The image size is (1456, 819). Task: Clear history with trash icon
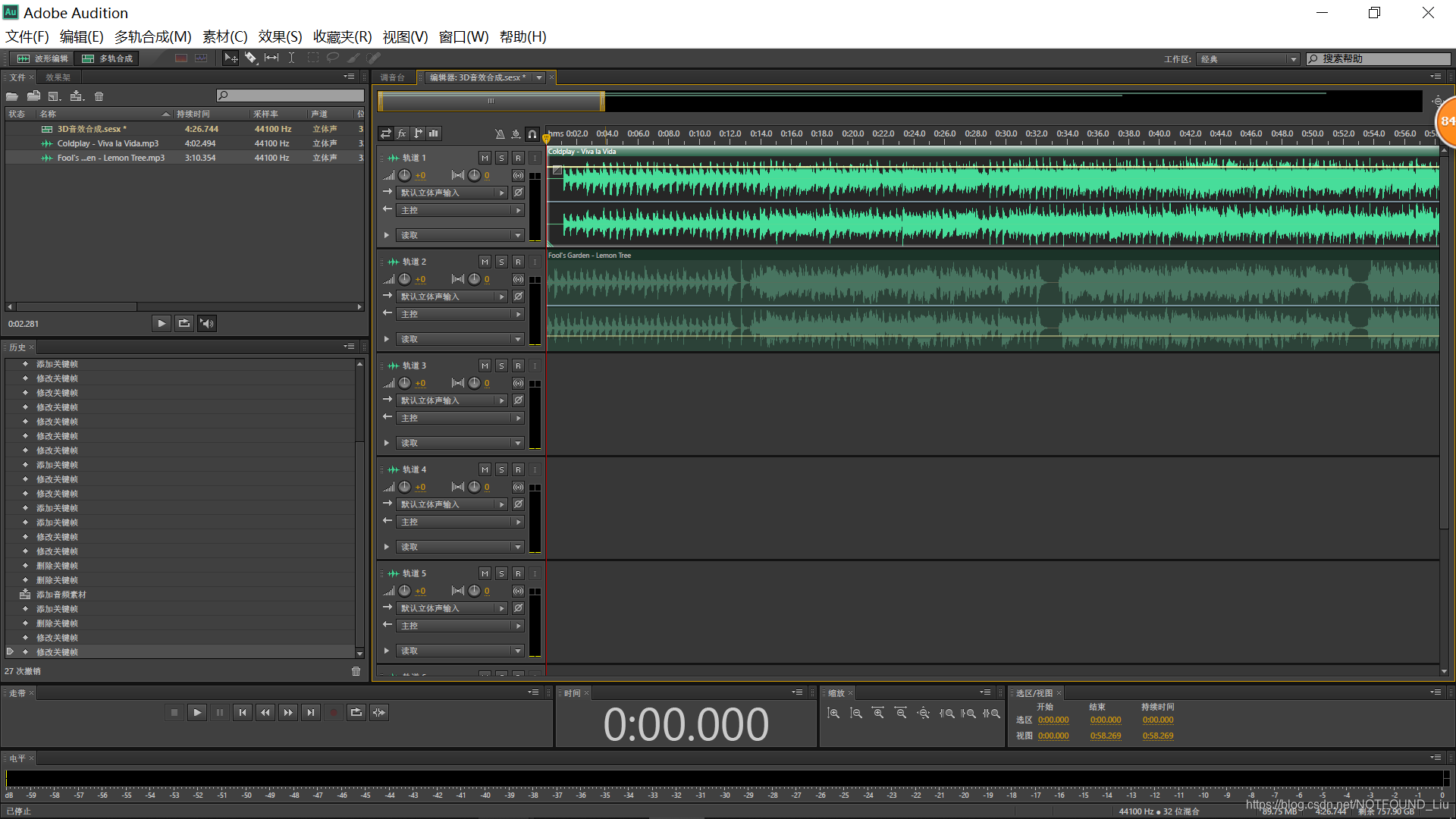pyautogui.click(x=356, y=671)
